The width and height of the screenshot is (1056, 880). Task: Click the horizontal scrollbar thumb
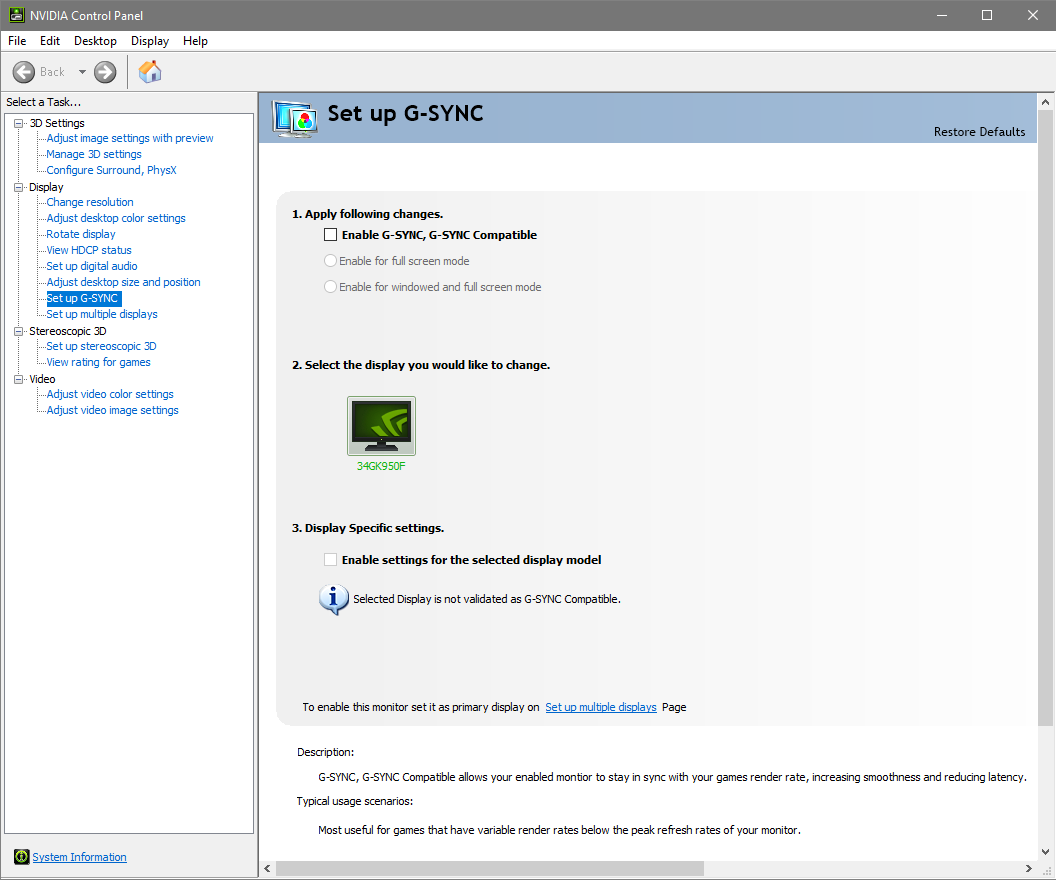490,869
